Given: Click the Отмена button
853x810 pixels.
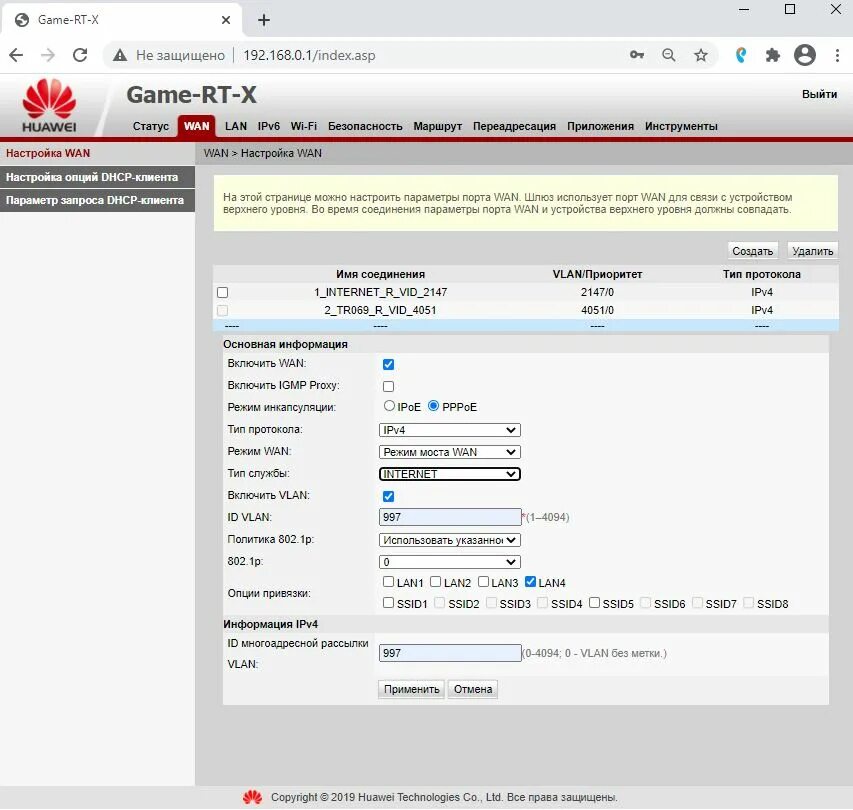Looking at the screenshot, I should (473, 689).
